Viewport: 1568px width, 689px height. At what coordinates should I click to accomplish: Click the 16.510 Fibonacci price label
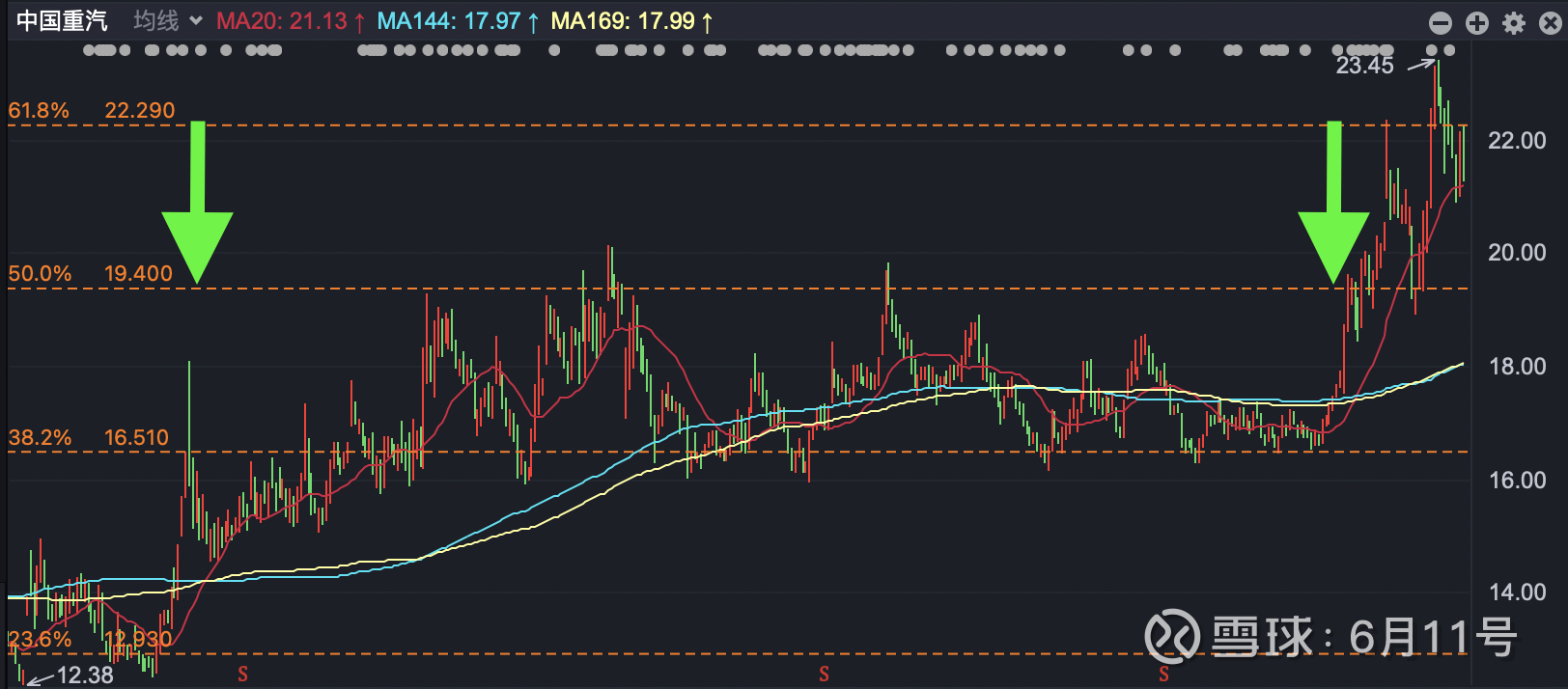pos(136,438)
